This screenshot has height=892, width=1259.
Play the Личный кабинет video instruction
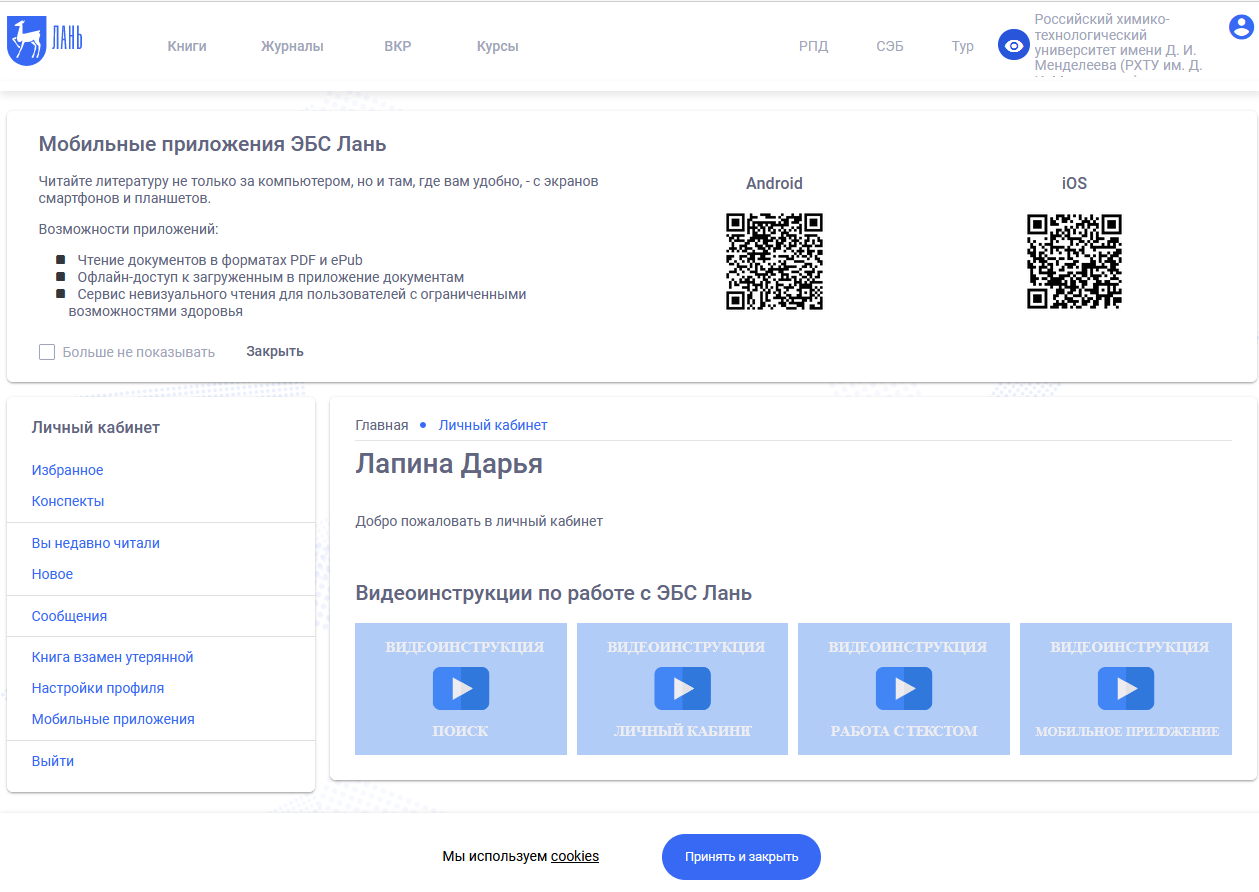(x=682, y=688)
